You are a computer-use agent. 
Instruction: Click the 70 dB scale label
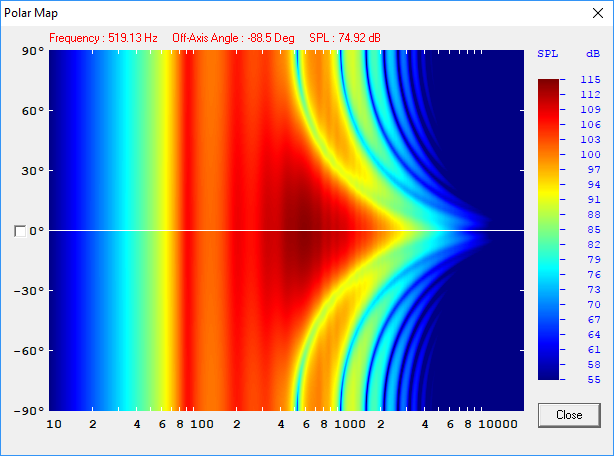tap(594, 305)
